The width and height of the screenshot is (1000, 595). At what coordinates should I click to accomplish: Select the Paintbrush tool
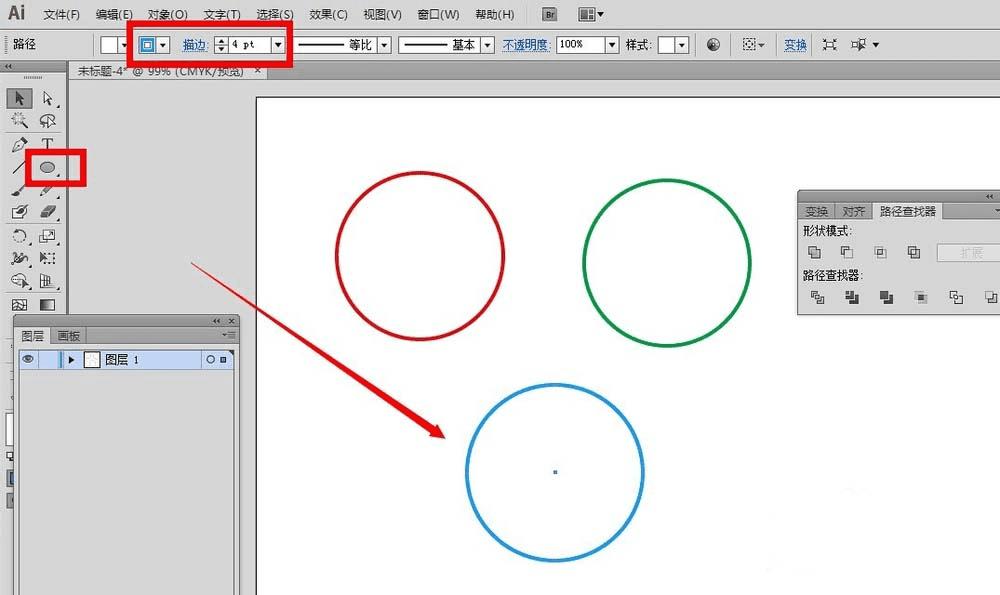pos(19,189)
